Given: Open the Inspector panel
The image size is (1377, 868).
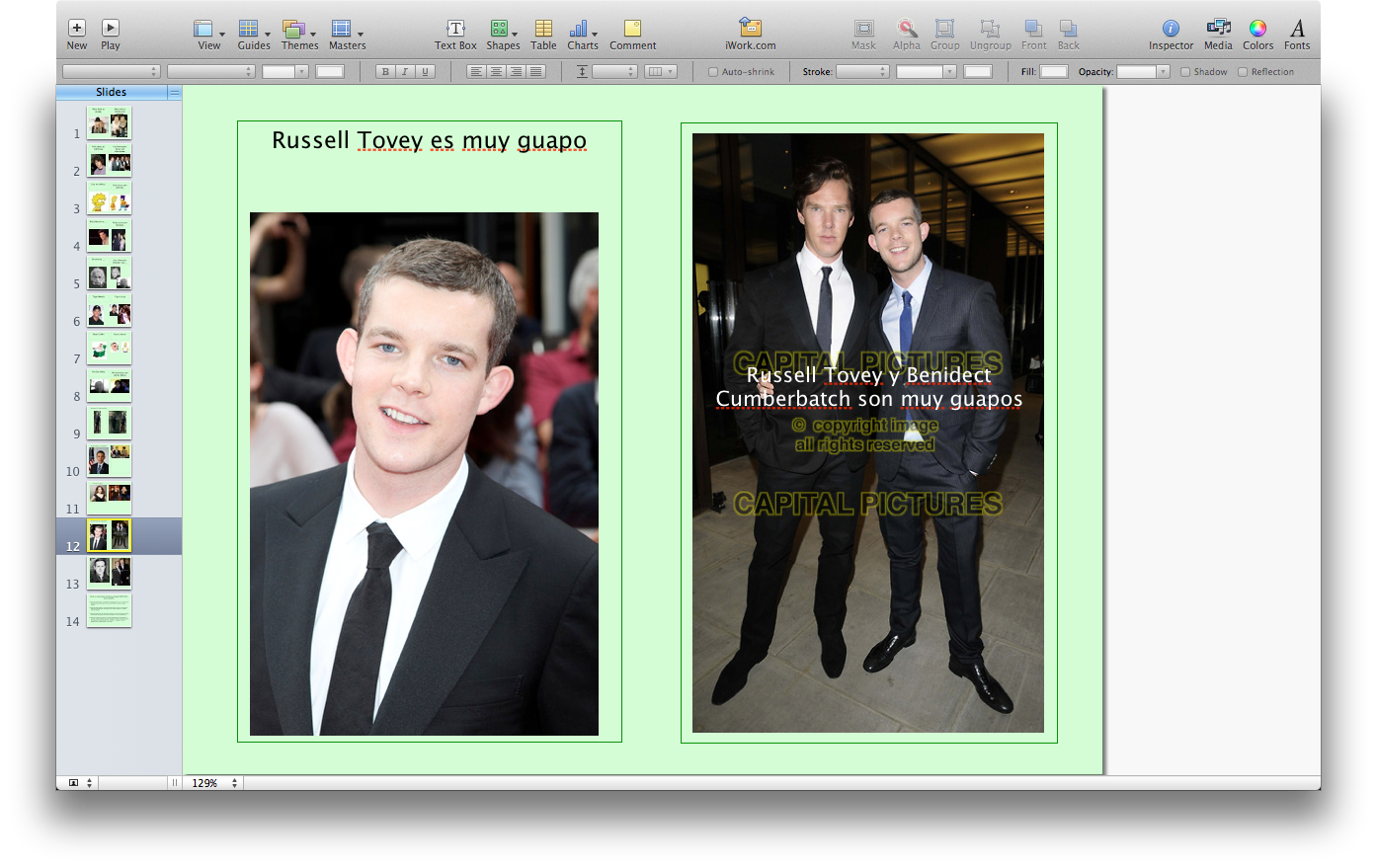Looking at the screenshot, I should (1171, 29).
